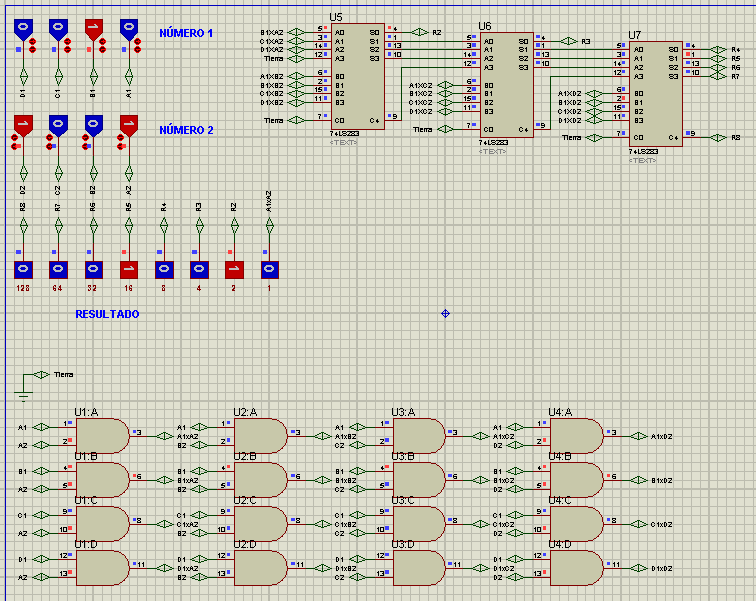756x601 pixels.
Task: Toggle the C1 logic state input
Action: (x=58, y=29)
